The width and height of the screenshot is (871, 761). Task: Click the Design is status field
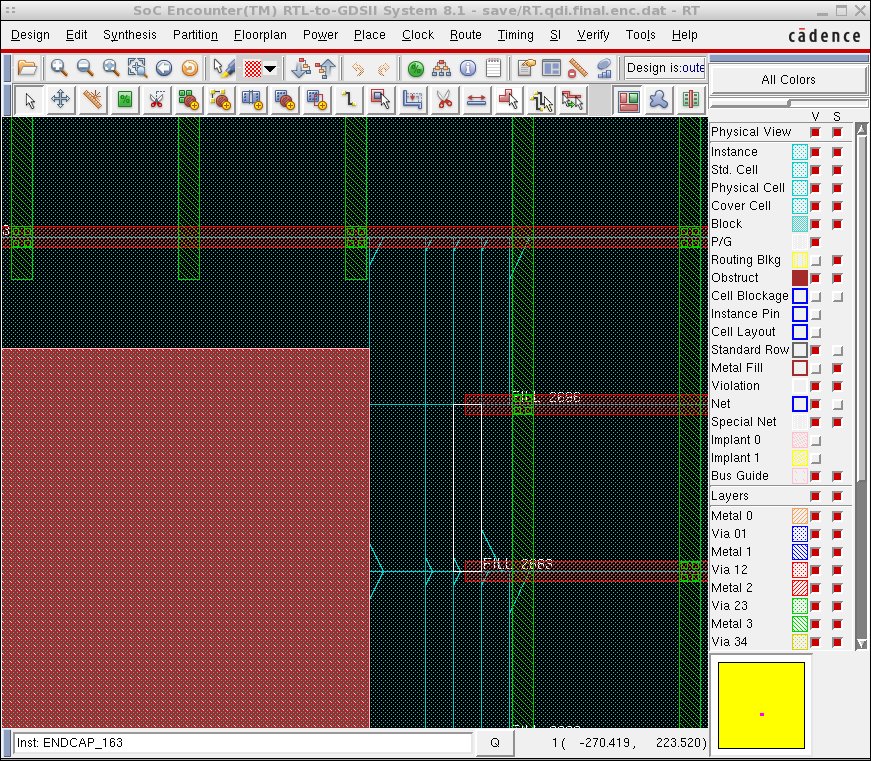(665, 68)
